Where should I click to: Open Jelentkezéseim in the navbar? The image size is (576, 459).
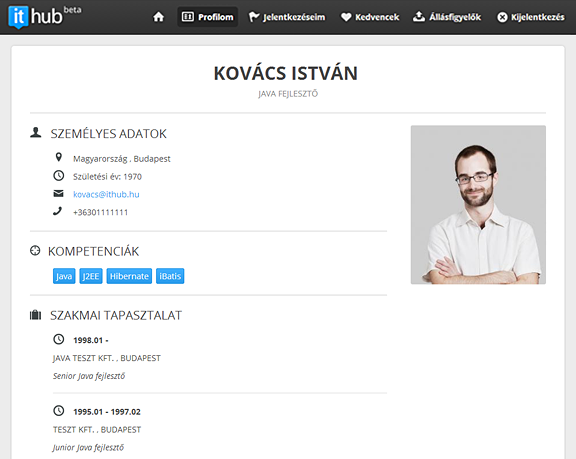pyautogui.click(x=287, y=17)
